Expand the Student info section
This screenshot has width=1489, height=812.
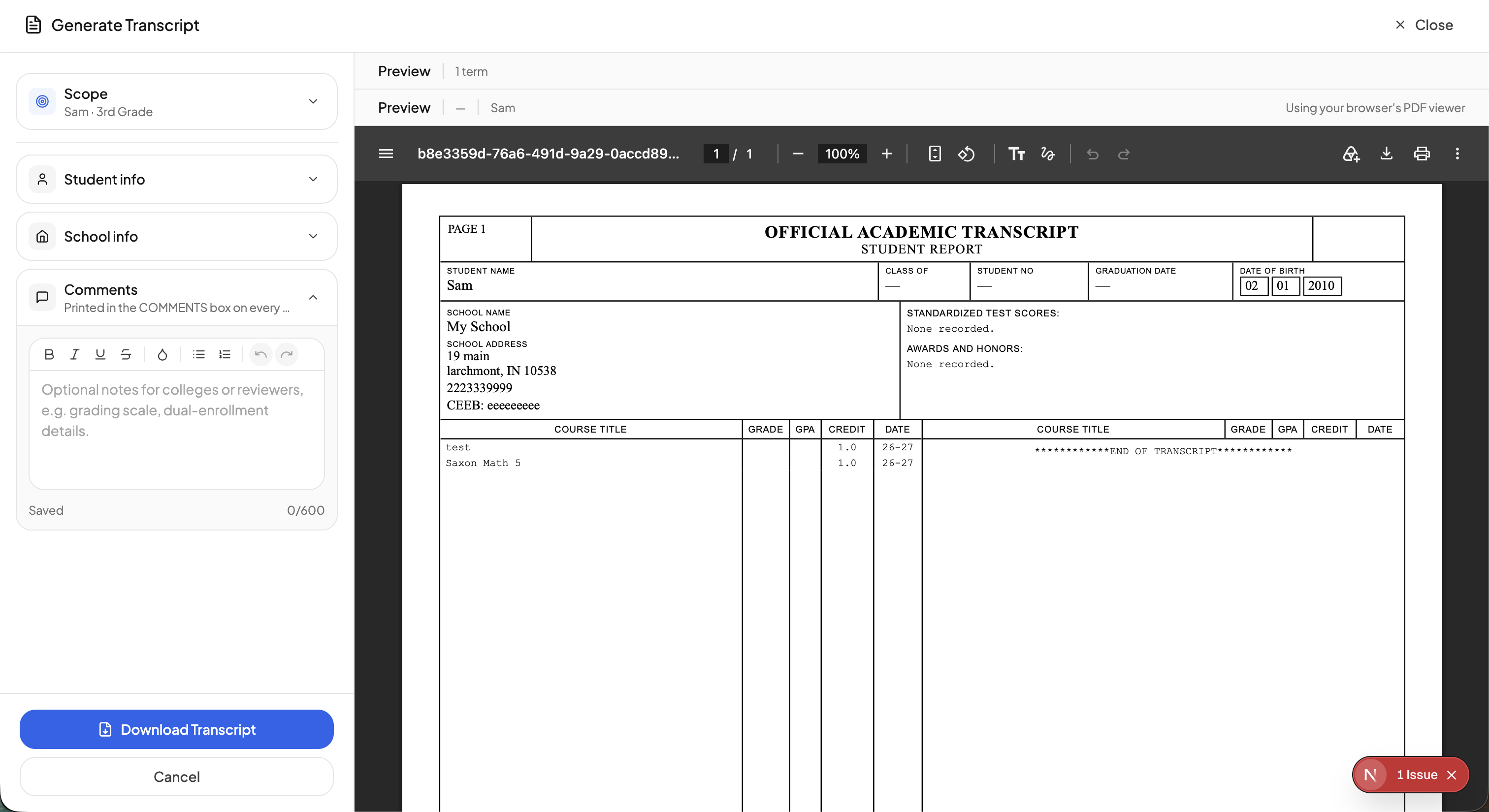click(x=177, y=179)
